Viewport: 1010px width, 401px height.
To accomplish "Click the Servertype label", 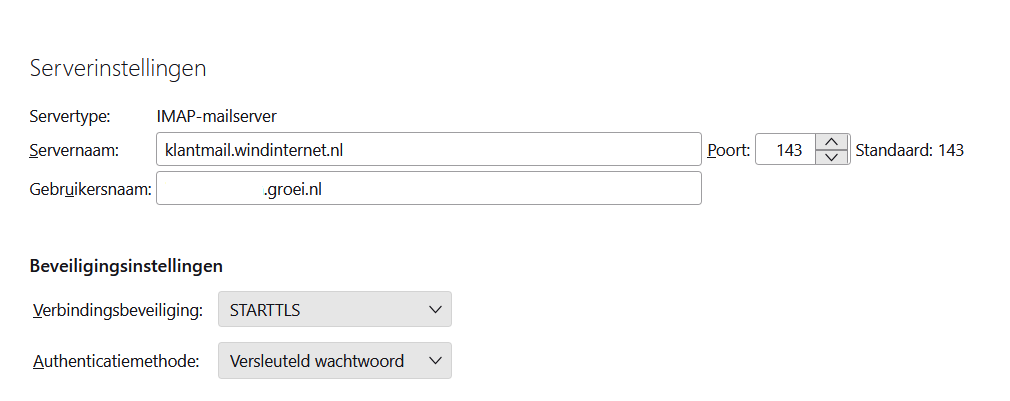I will click(70, 117).
